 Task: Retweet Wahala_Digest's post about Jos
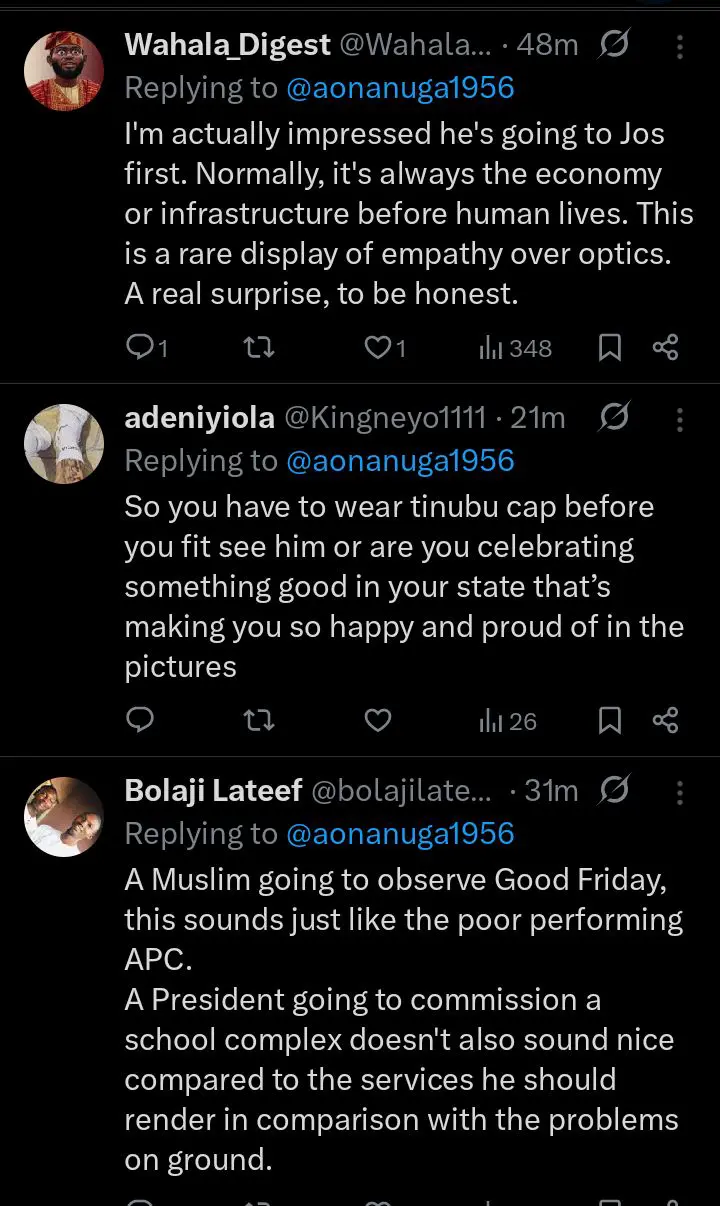click(259, 347)
